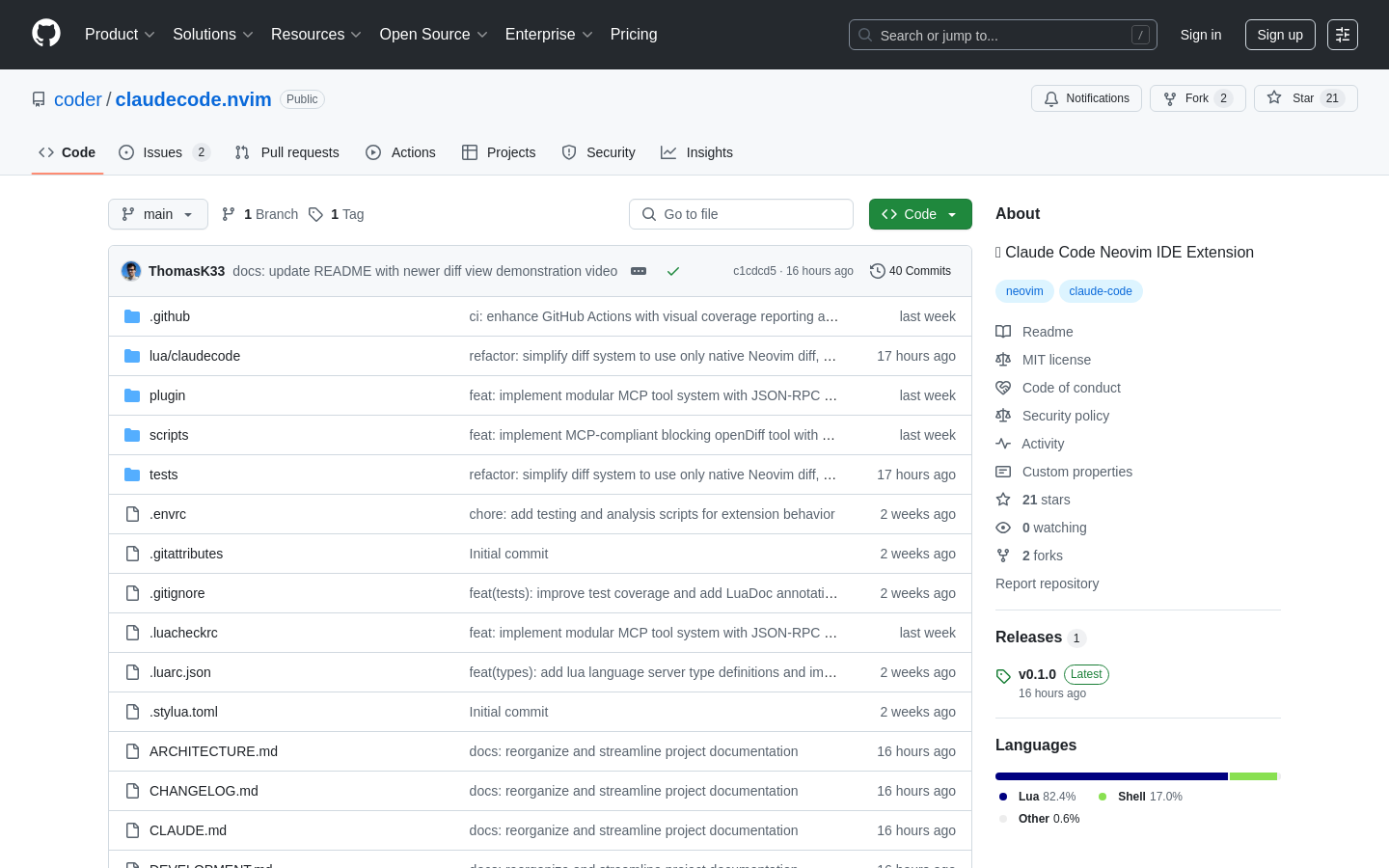The width and height of the screenshot is (1389, 868).
Task: Open the 1 Tag link
Action: click(336, 214)
